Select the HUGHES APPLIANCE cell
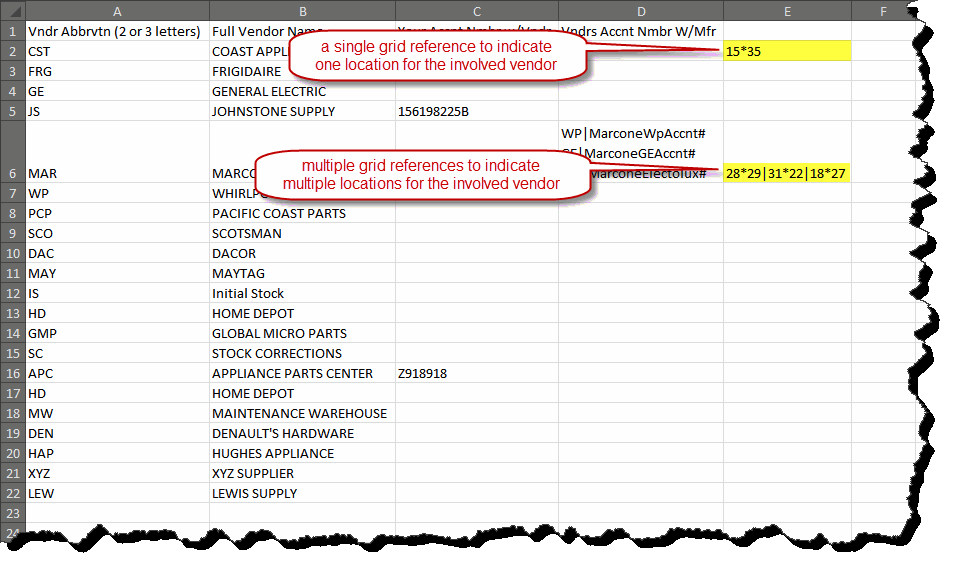The height and width of the screenshot is (568, 953). [x=303, y=454]
